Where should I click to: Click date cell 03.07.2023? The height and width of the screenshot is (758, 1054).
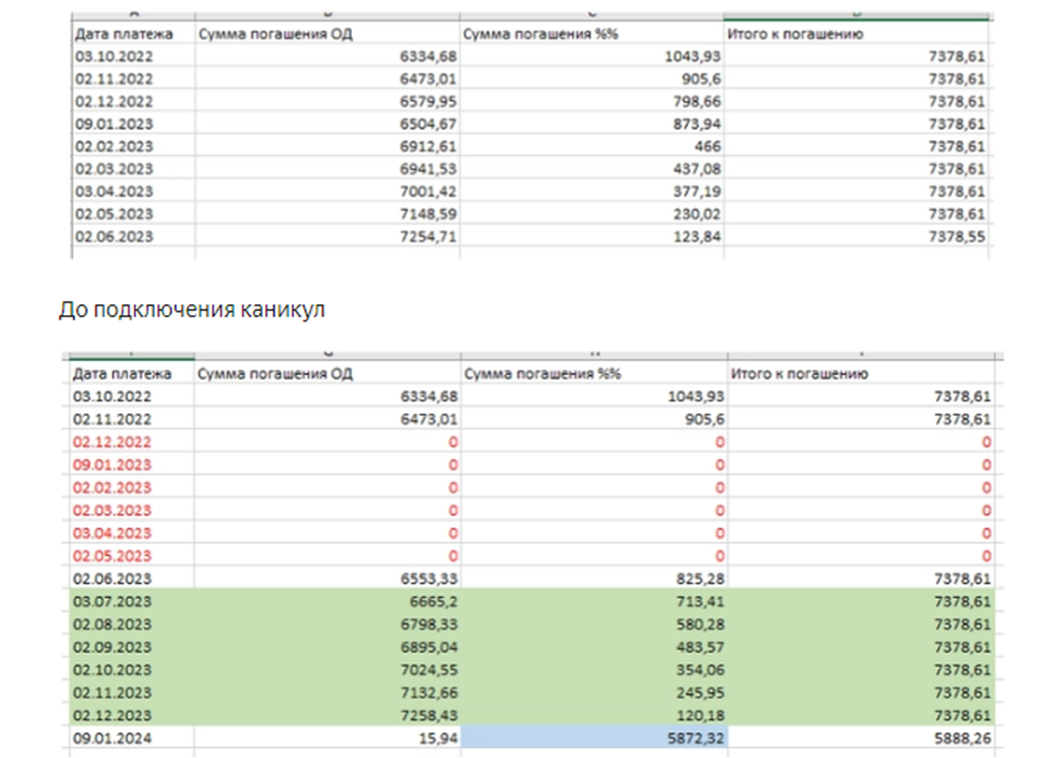pos(132,601)
